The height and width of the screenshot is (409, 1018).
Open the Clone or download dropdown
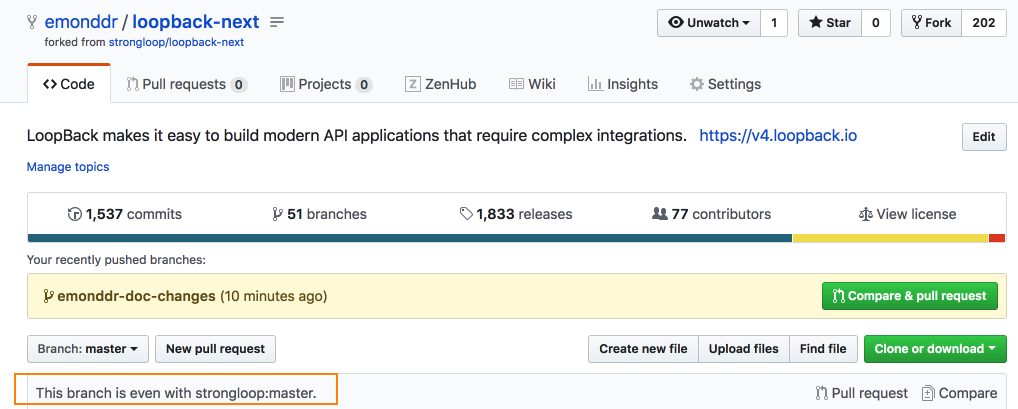[x=934, y=349]
